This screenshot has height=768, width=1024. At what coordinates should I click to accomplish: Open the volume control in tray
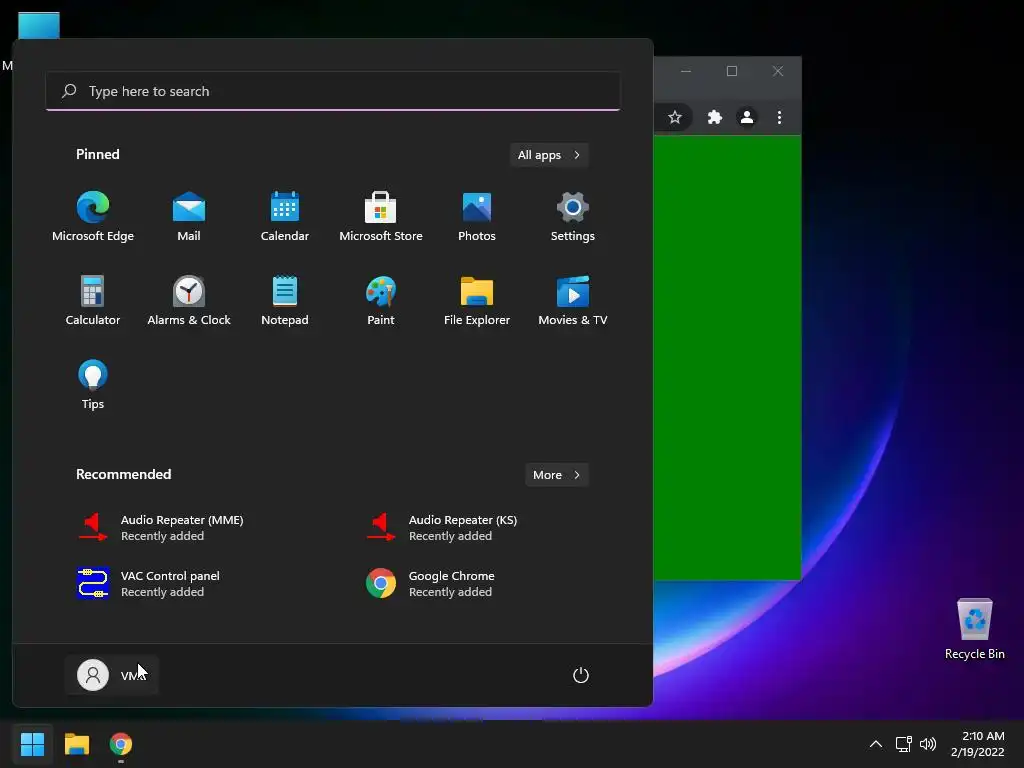coord(927,744)
